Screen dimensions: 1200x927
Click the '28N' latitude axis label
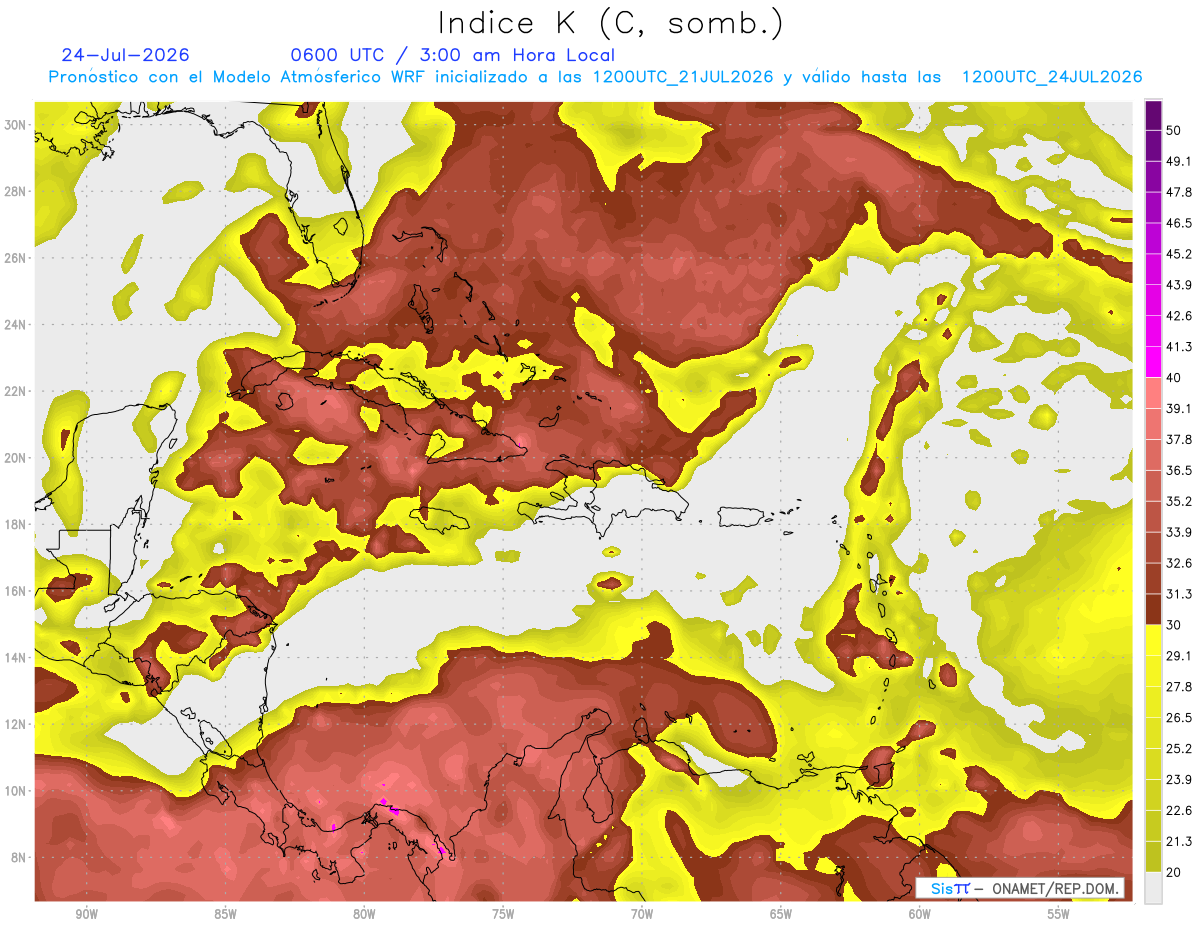pos(16,191)
